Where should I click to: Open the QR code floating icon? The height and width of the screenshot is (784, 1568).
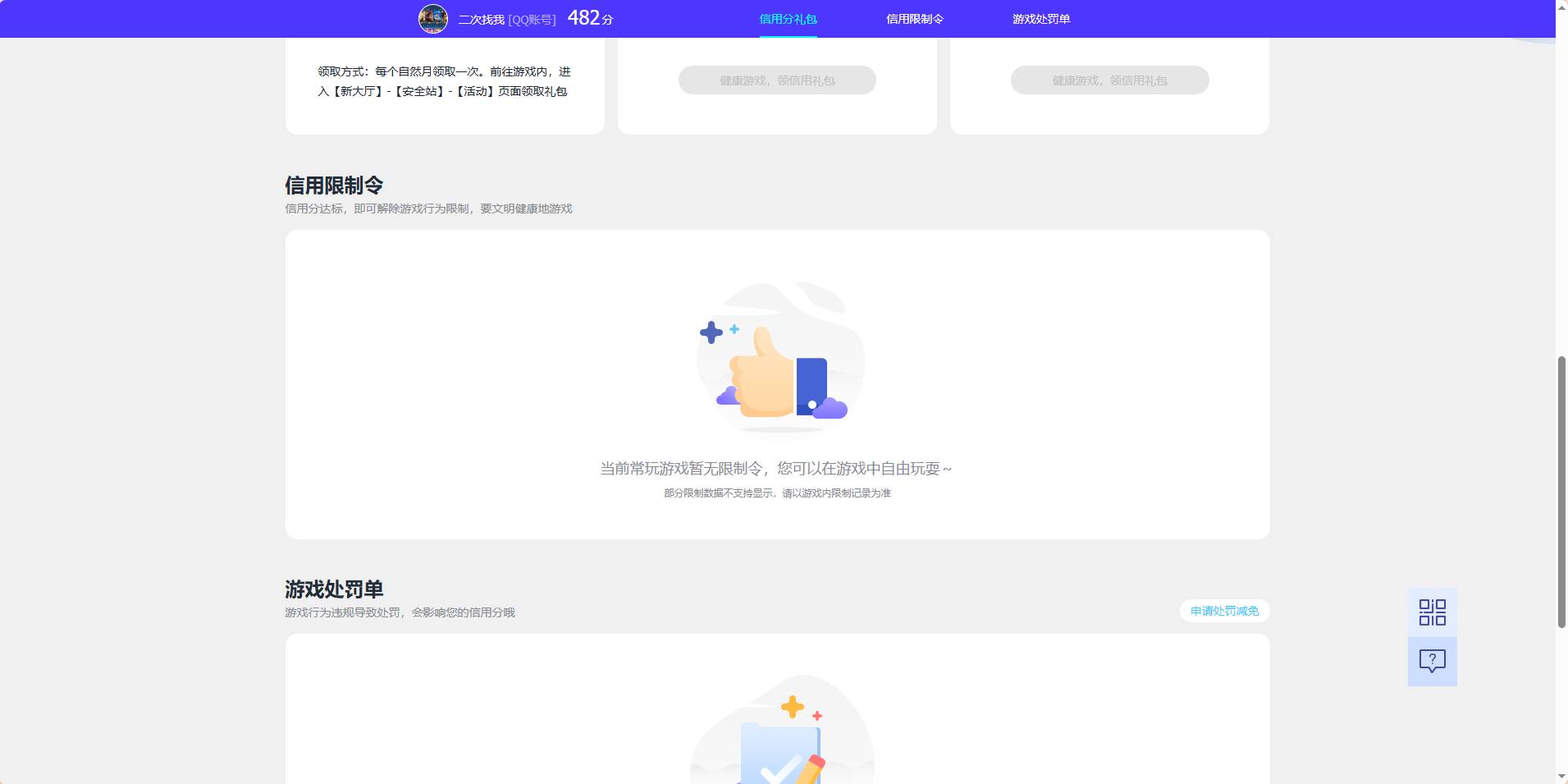[x=1433, y=612]
